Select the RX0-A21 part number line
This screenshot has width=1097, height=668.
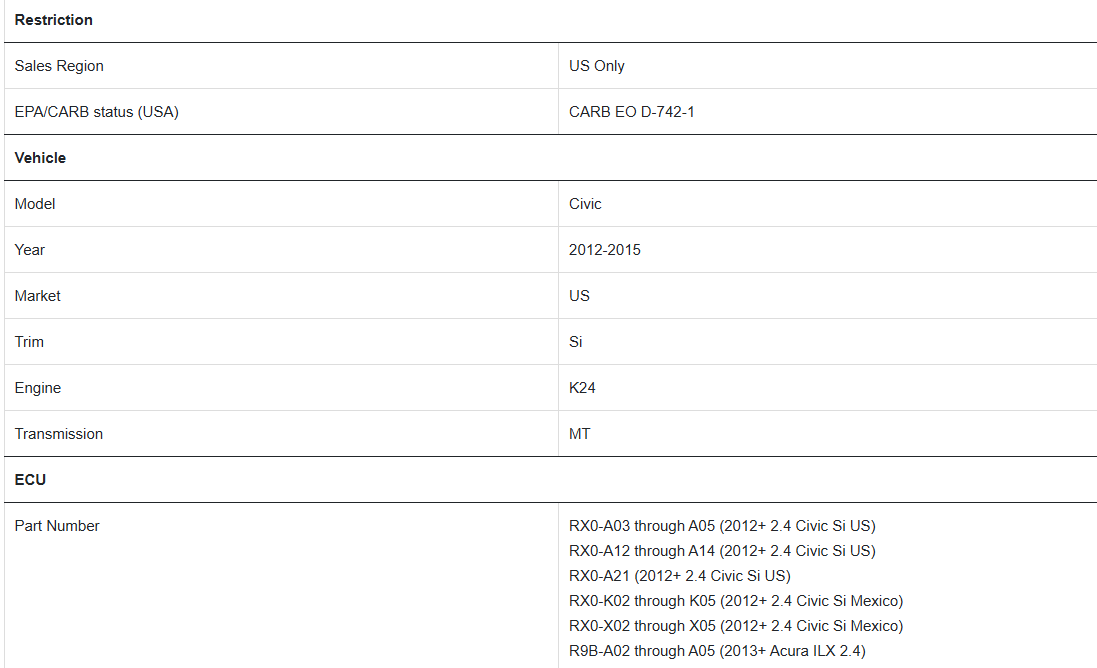pos(679,576)
